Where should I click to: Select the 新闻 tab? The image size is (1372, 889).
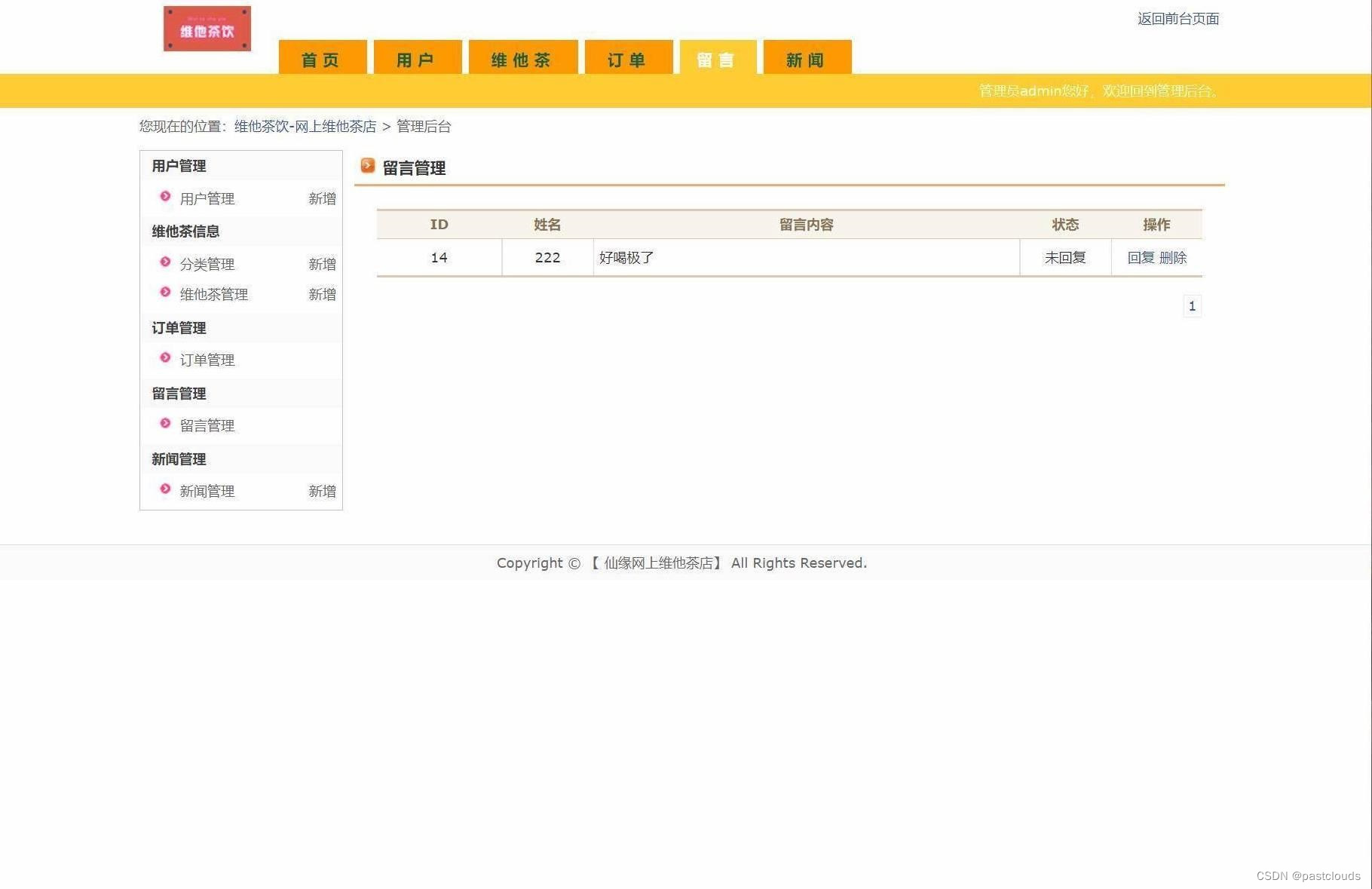(x=806, y=58)
